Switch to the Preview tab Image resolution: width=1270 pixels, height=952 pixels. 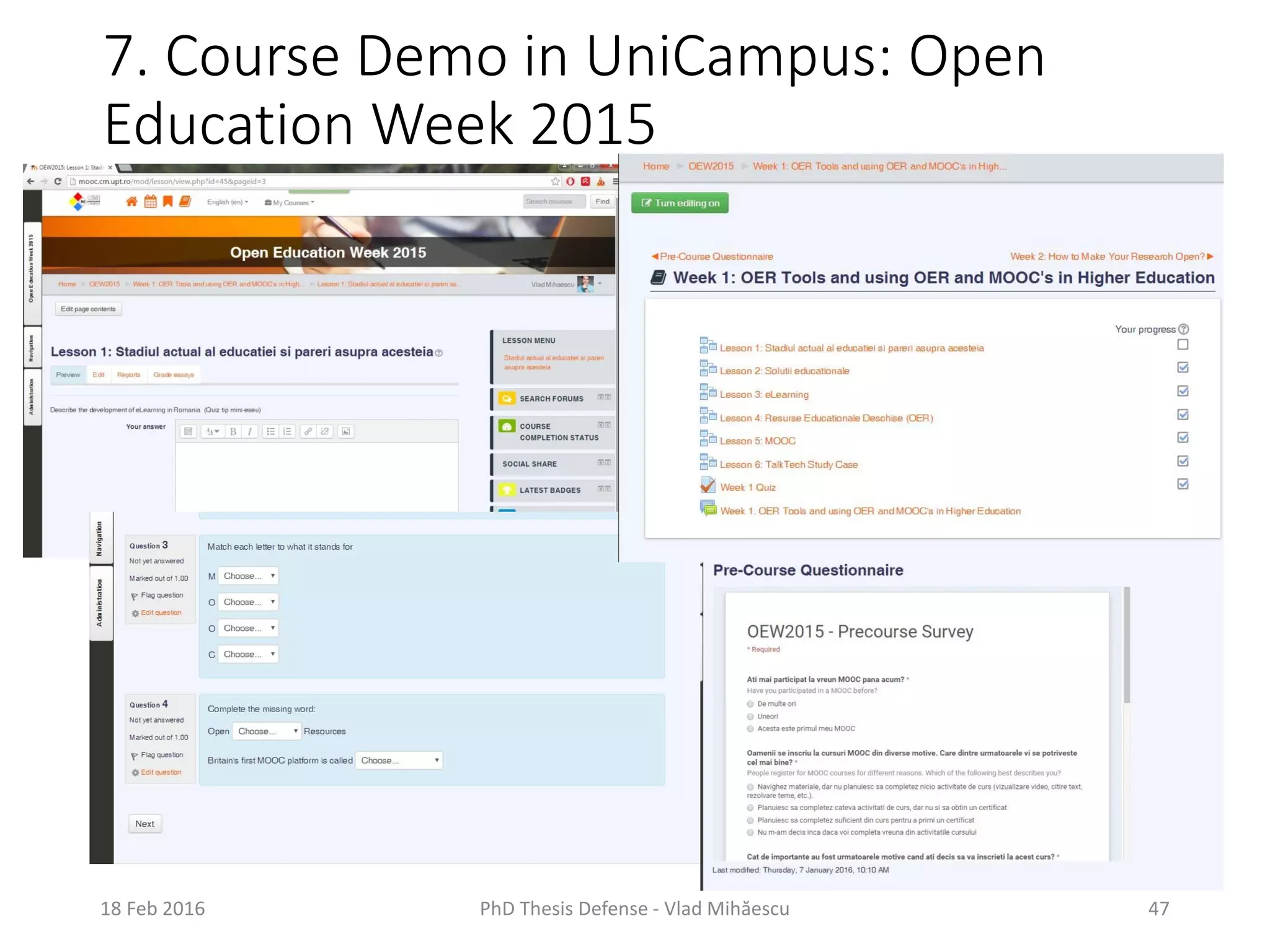[68, 374]
